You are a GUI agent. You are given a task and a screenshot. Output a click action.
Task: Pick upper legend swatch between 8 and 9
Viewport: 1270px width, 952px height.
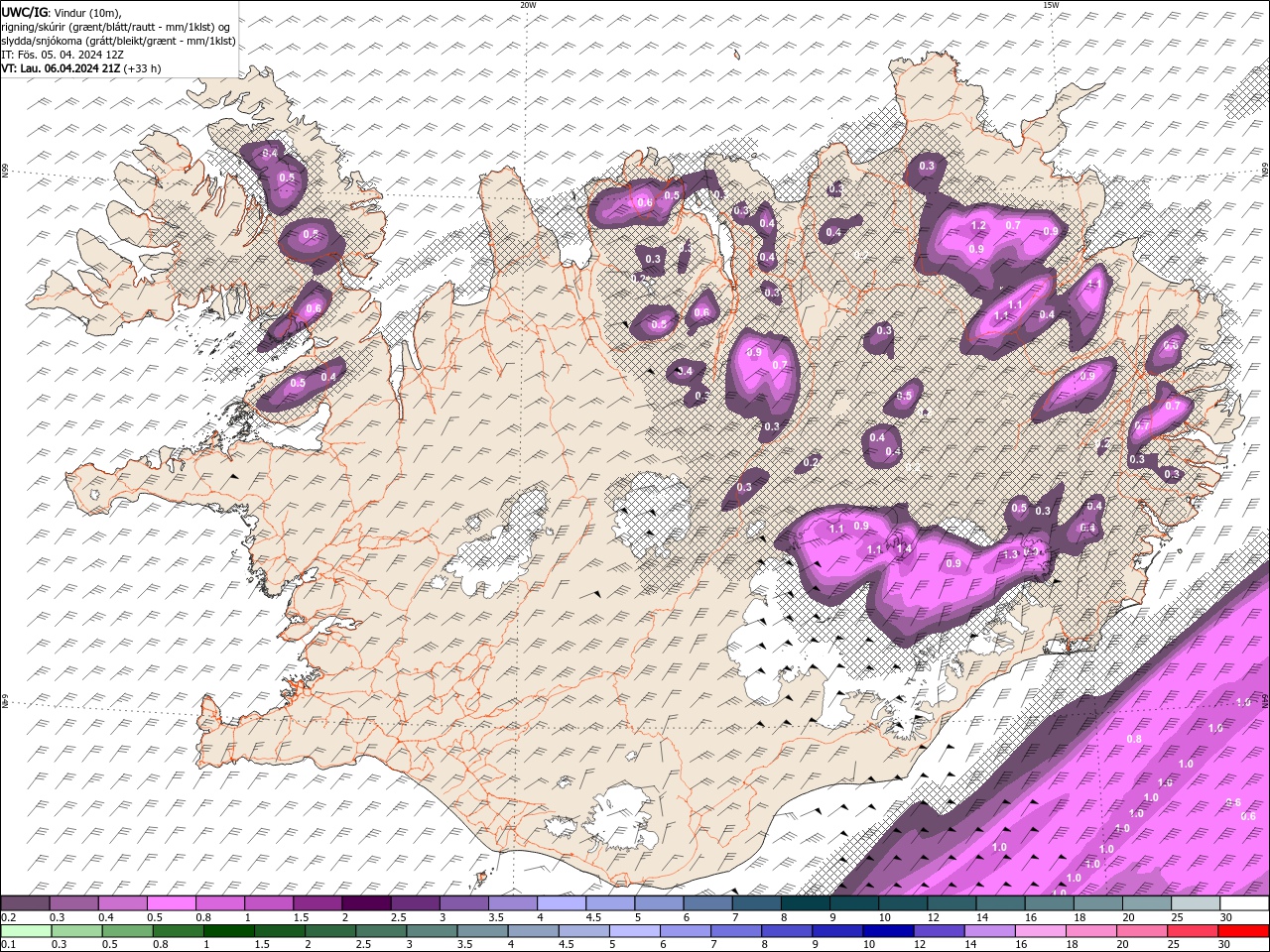click(x=805, y=903)
